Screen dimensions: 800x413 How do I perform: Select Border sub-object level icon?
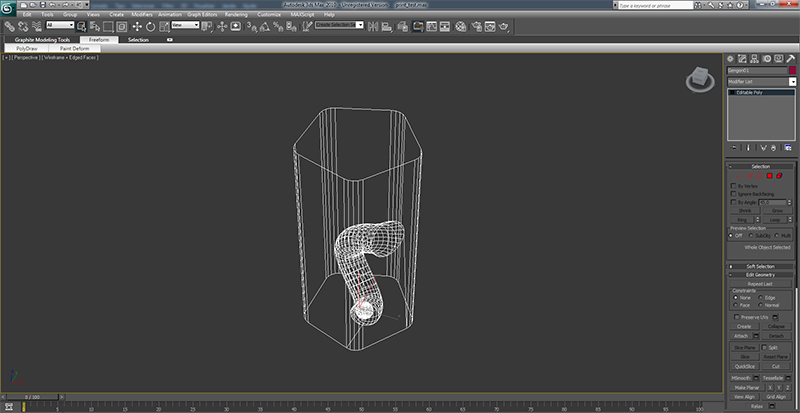[x=760, y=176]
